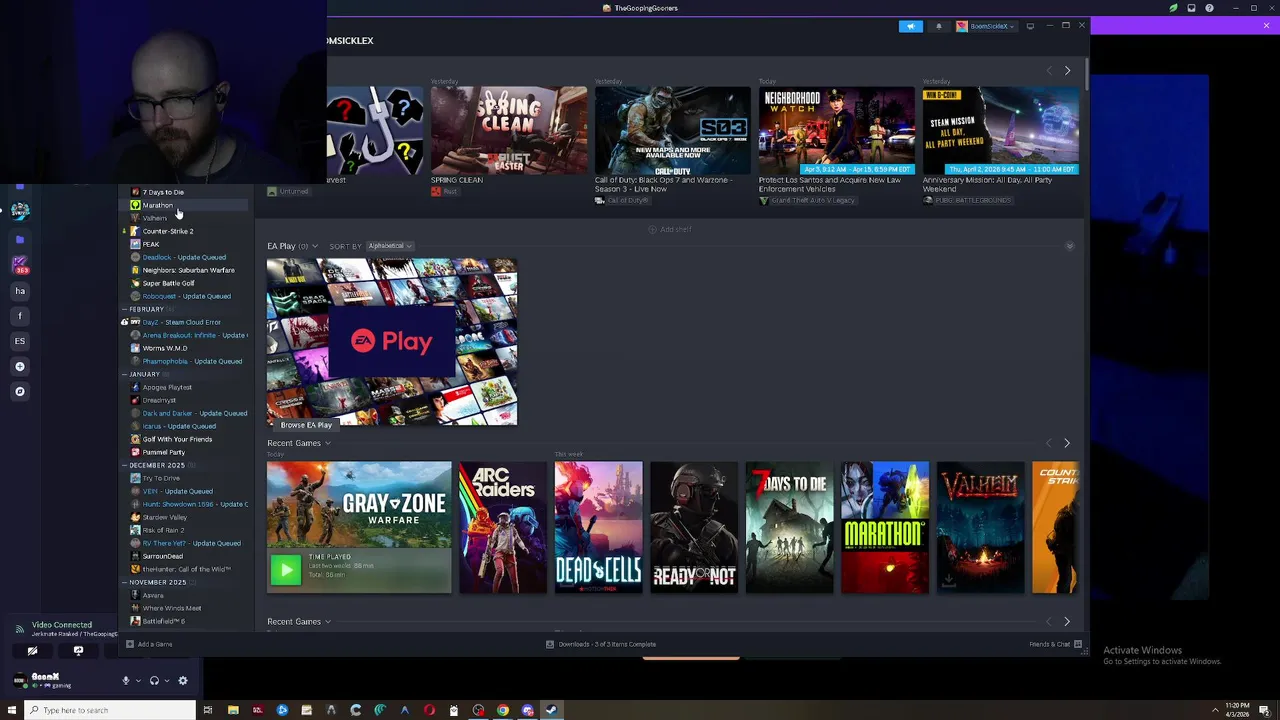
Task: Open Valheim game tile in Recent Games
Action: click(x=980, y=527)
